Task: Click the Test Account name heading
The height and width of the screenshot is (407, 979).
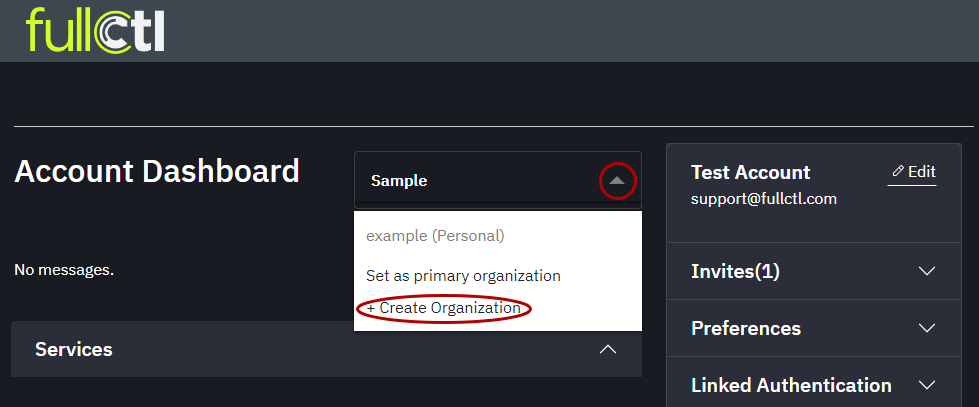Action: click(x=750, y=172)
